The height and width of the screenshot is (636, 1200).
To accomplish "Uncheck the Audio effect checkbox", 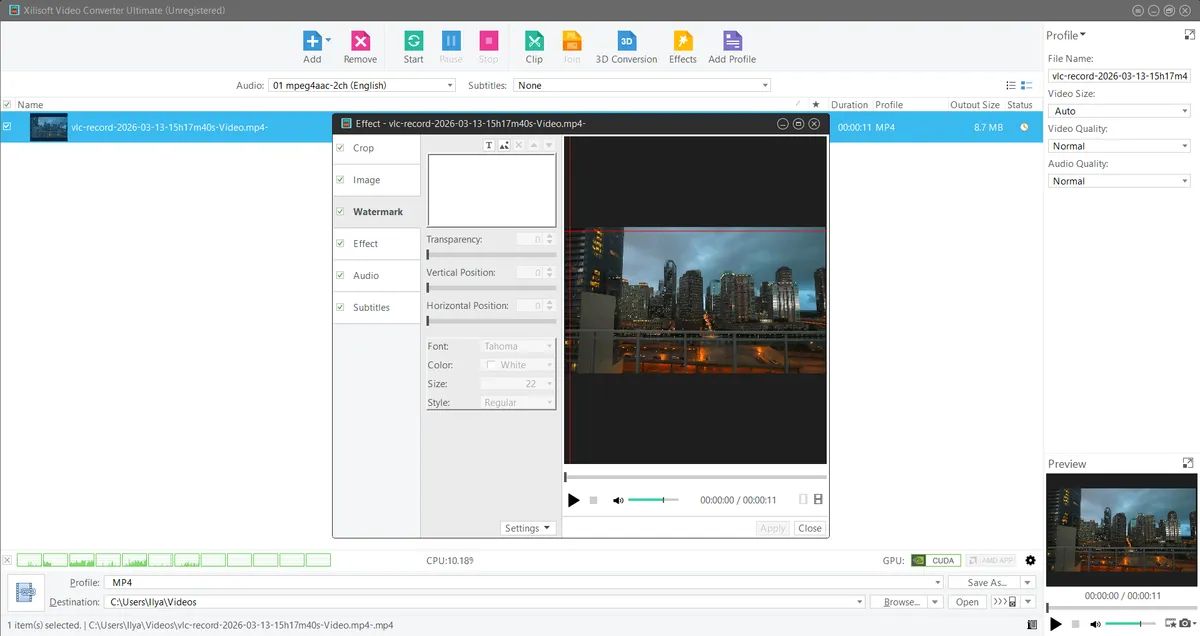I will 341,276.
